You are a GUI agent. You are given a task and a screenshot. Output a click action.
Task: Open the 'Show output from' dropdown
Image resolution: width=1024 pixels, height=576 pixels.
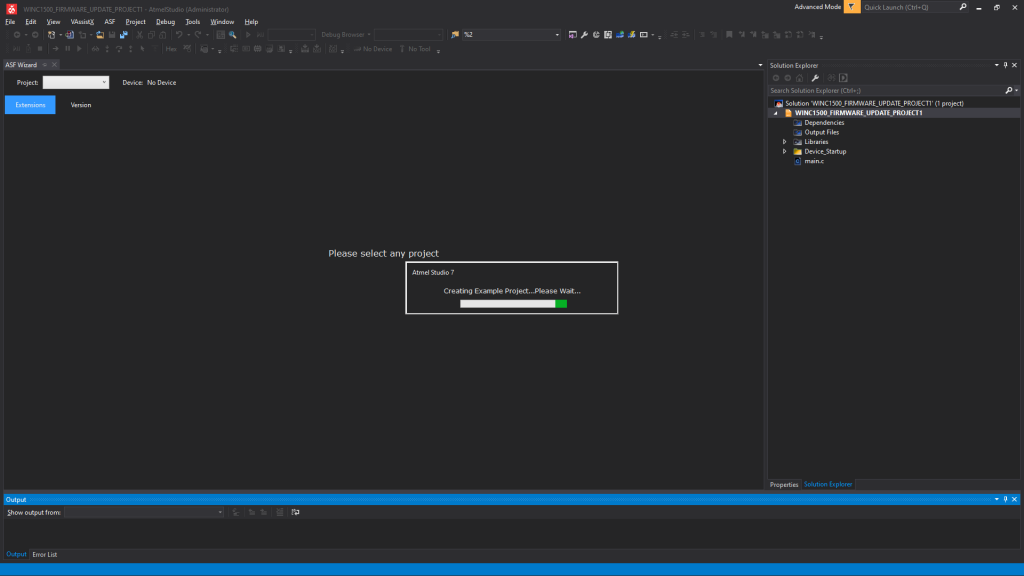coord(144,513)
